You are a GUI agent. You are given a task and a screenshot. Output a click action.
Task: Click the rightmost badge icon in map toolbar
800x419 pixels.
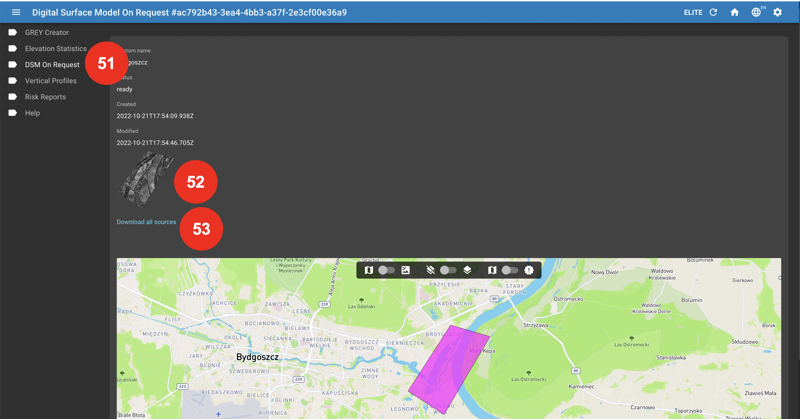coord(529,270)
